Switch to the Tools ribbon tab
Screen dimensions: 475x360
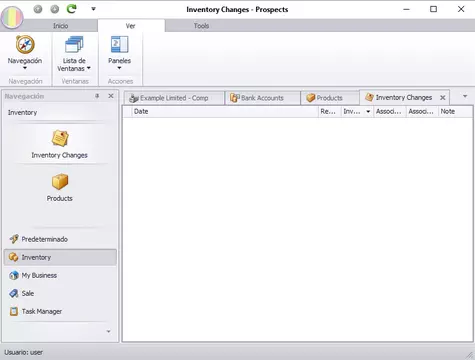click(201, 26)
